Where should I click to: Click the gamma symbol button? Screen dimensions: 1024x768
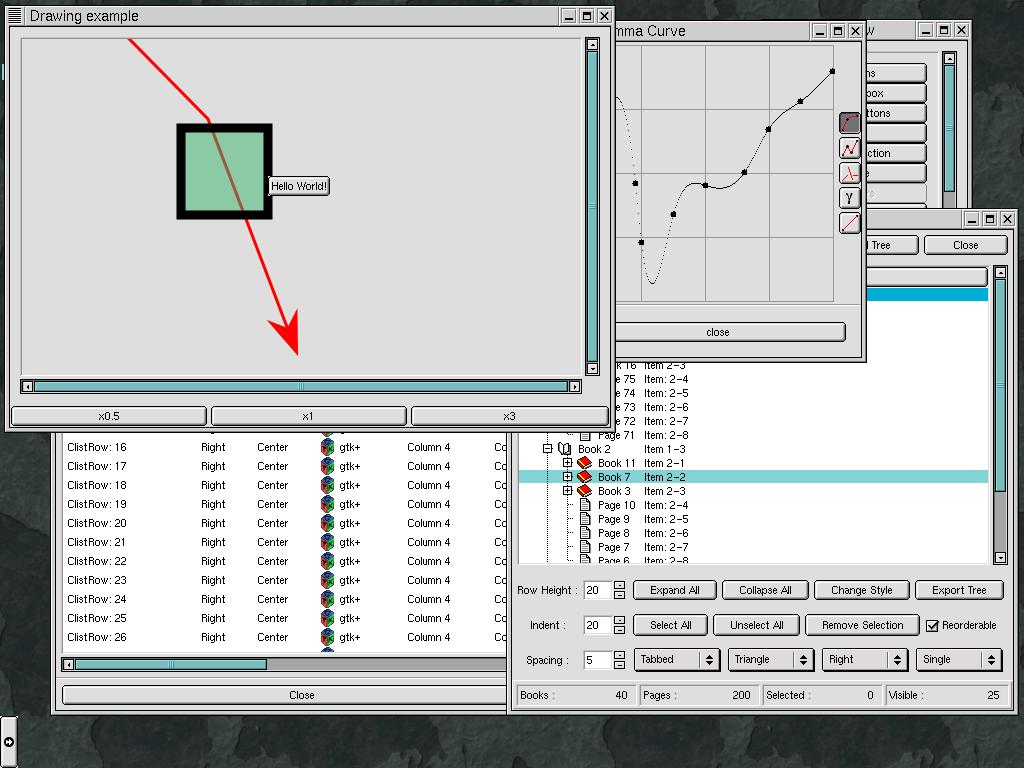849,198
